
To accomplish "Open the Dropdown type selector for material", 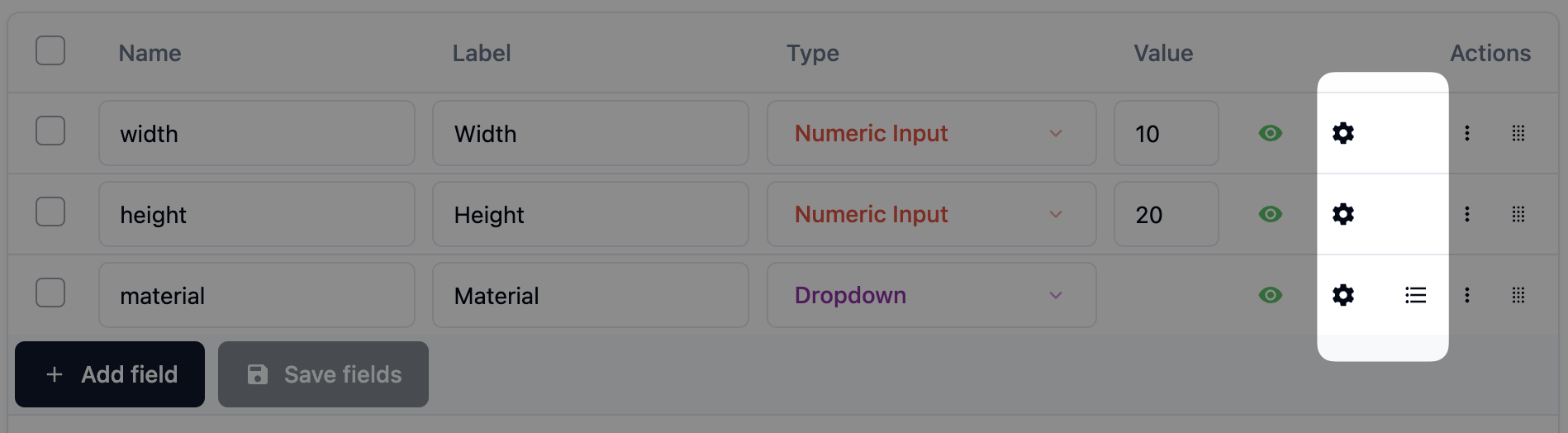I will 931,295.
